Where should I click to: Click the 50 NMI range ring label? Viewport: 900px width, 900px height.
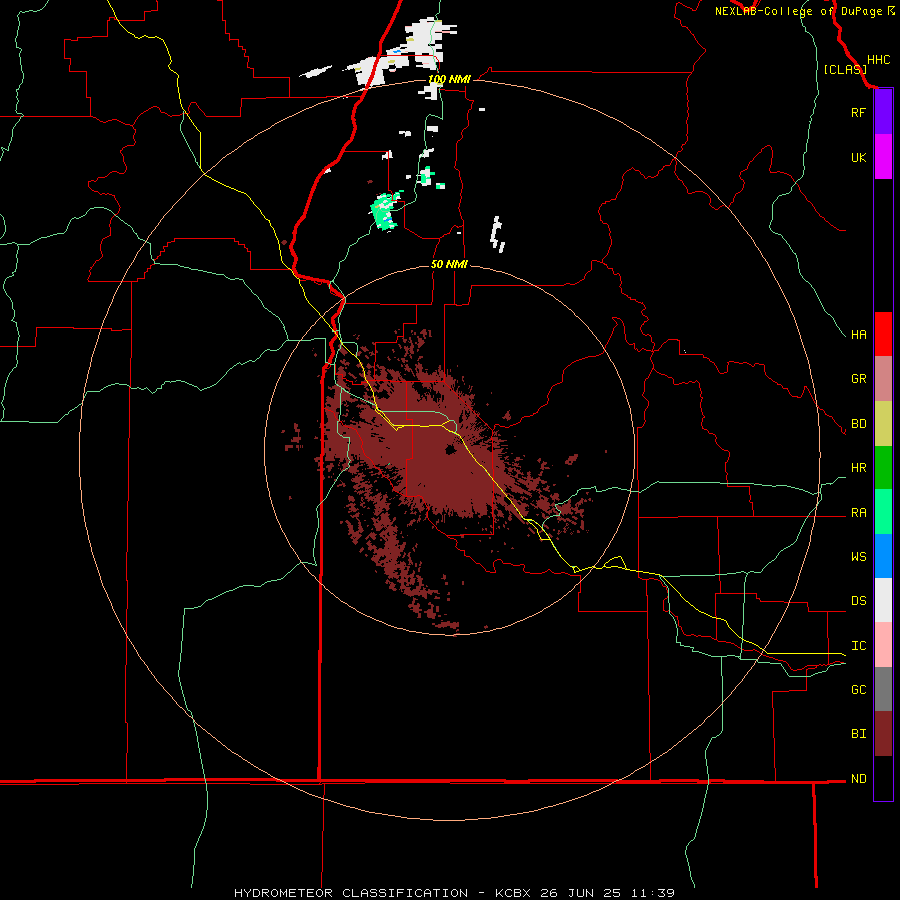449,265
